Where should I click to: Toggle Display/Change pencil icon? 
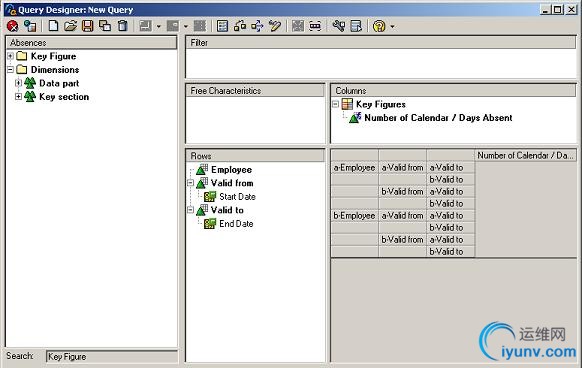pyautogui.click(x=275, y=26)
